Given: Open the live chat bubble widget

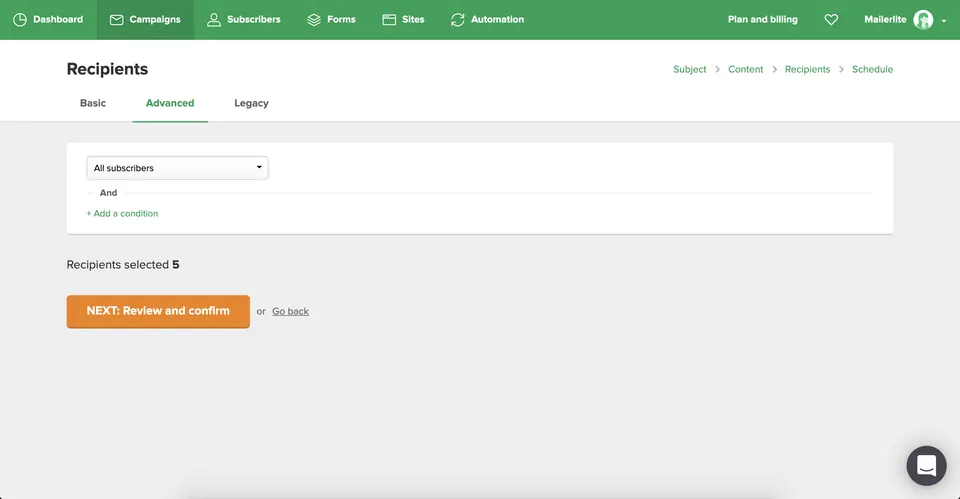Looking at the screenshot, I should click(926, 466).
